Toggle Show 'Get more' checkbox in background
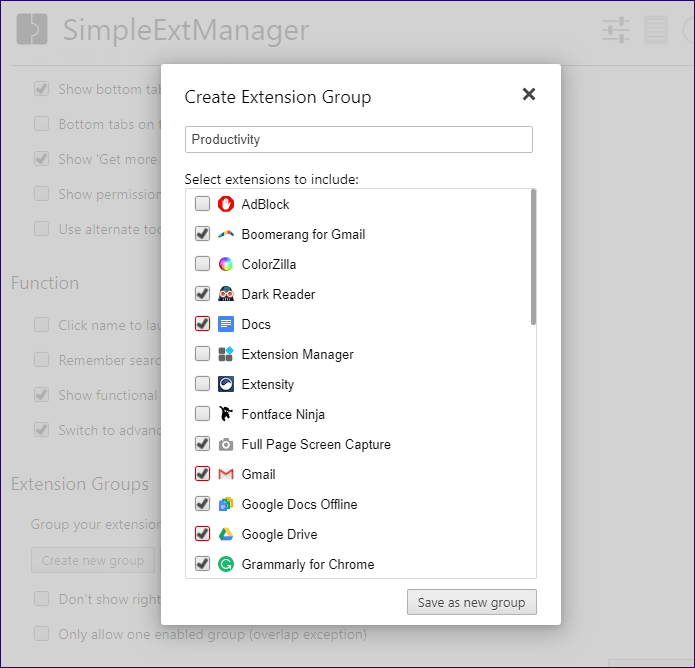The image size is (695, 668). [x=42, y=159]
